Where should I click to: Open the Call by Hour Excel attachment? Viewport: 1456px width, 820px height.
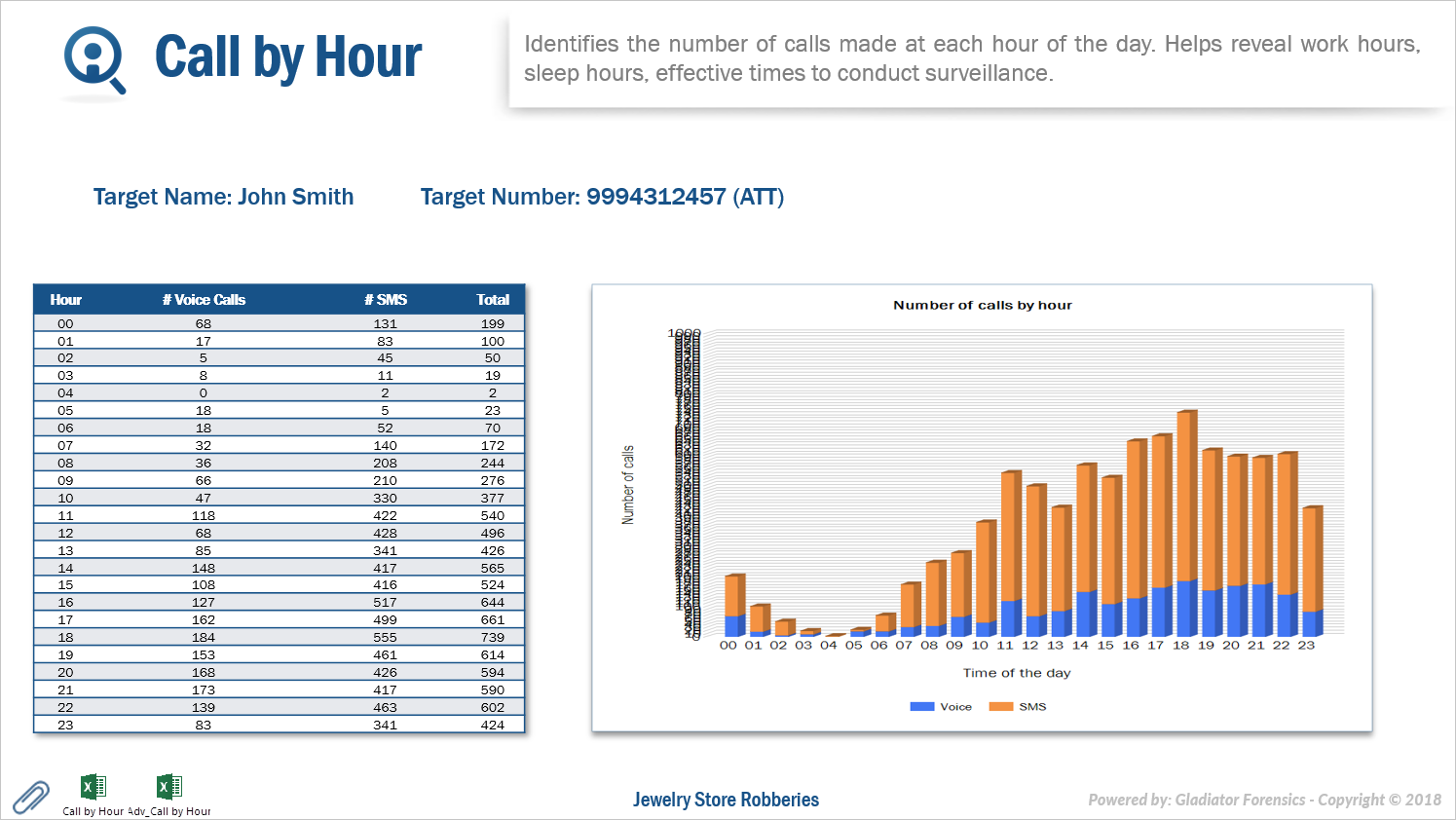click(93, 787)
